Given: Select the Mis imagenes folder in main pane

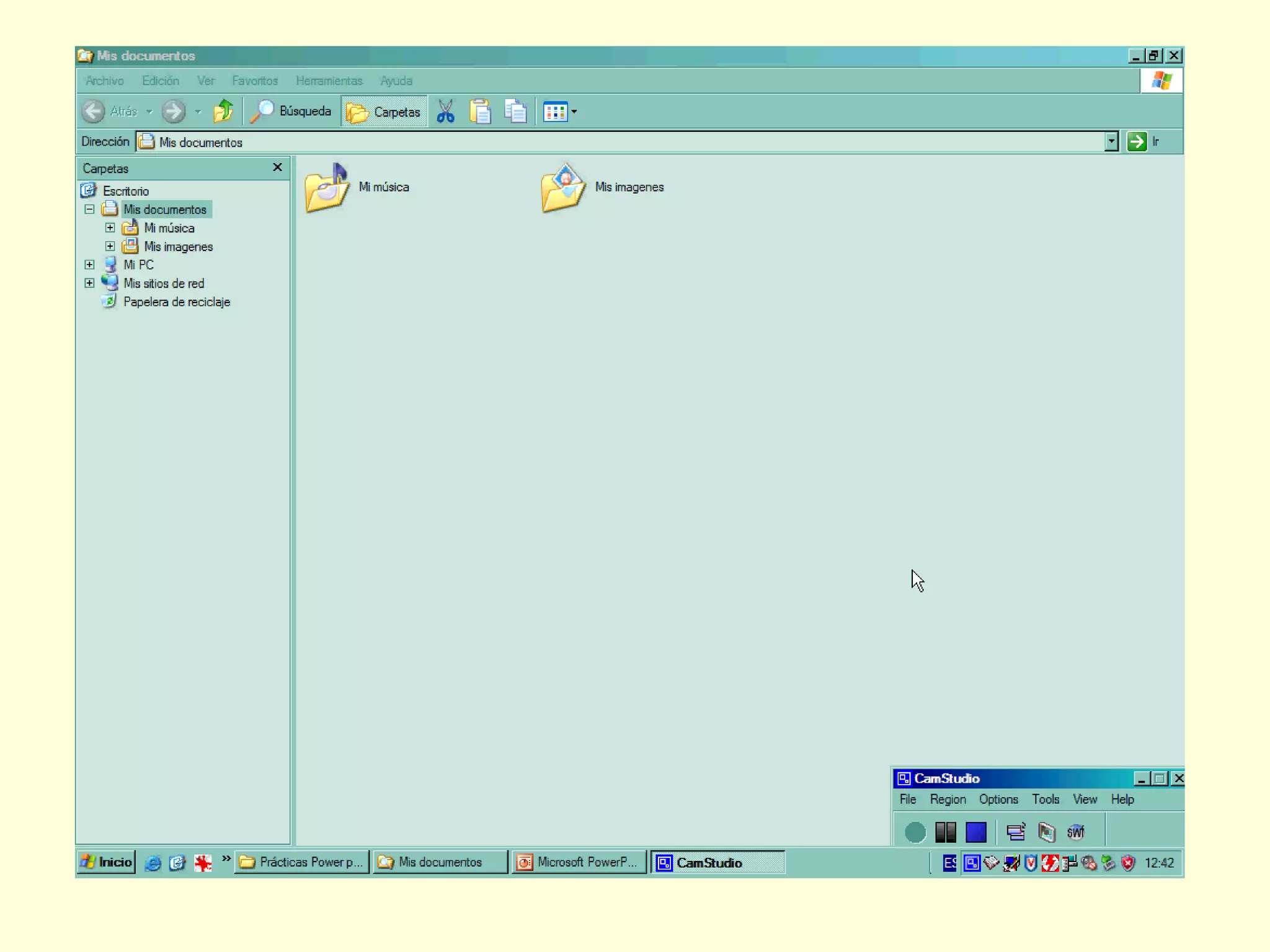Looking at the screenshot, I should tap(563, 188).
